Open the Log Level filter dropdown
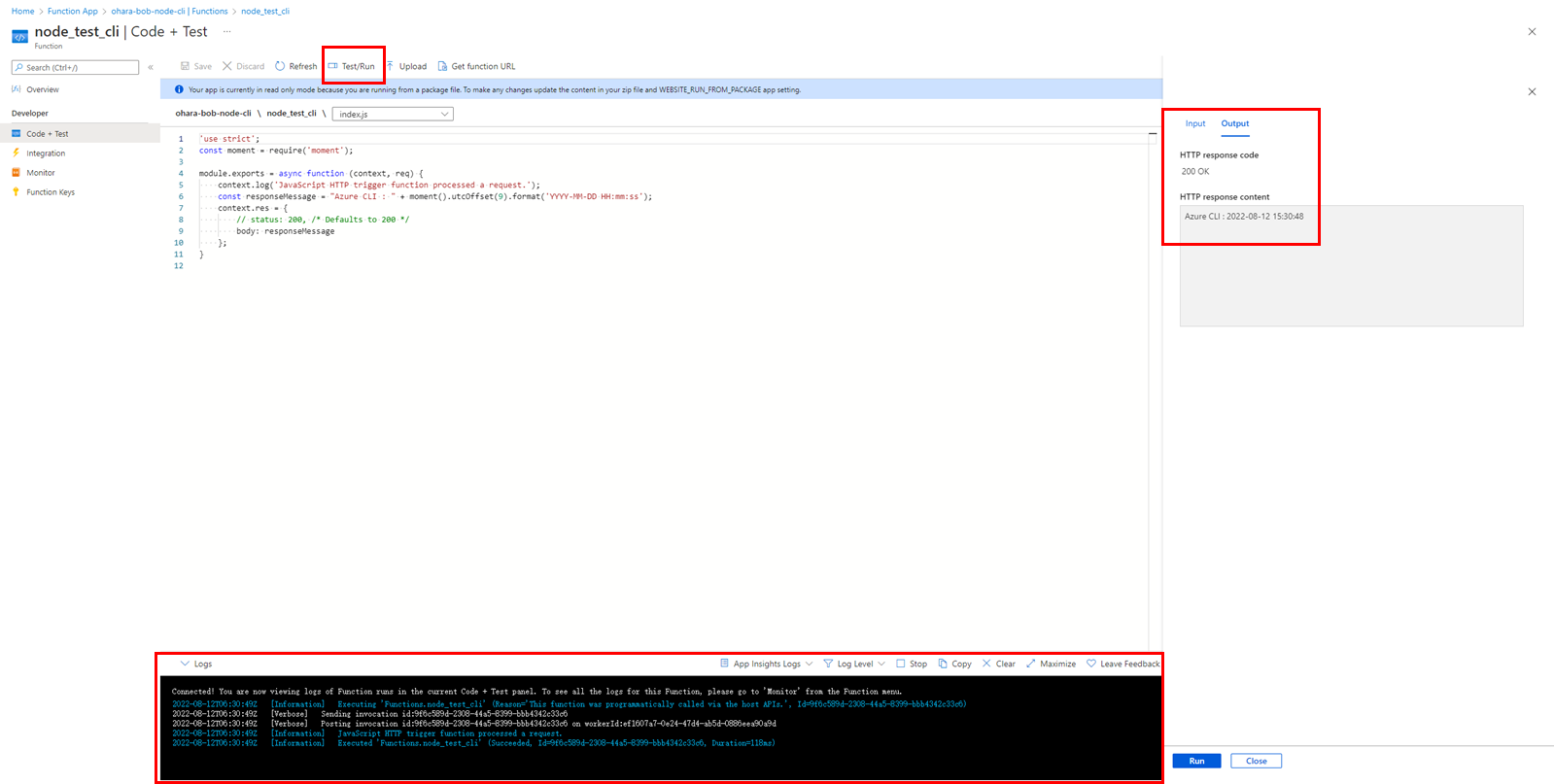1554x784 pixels. tap(854, 665)
